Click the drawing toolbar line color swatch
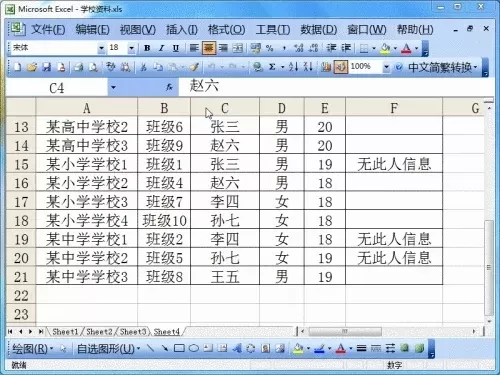Screen dimensions: 500x375 [320, 349]
